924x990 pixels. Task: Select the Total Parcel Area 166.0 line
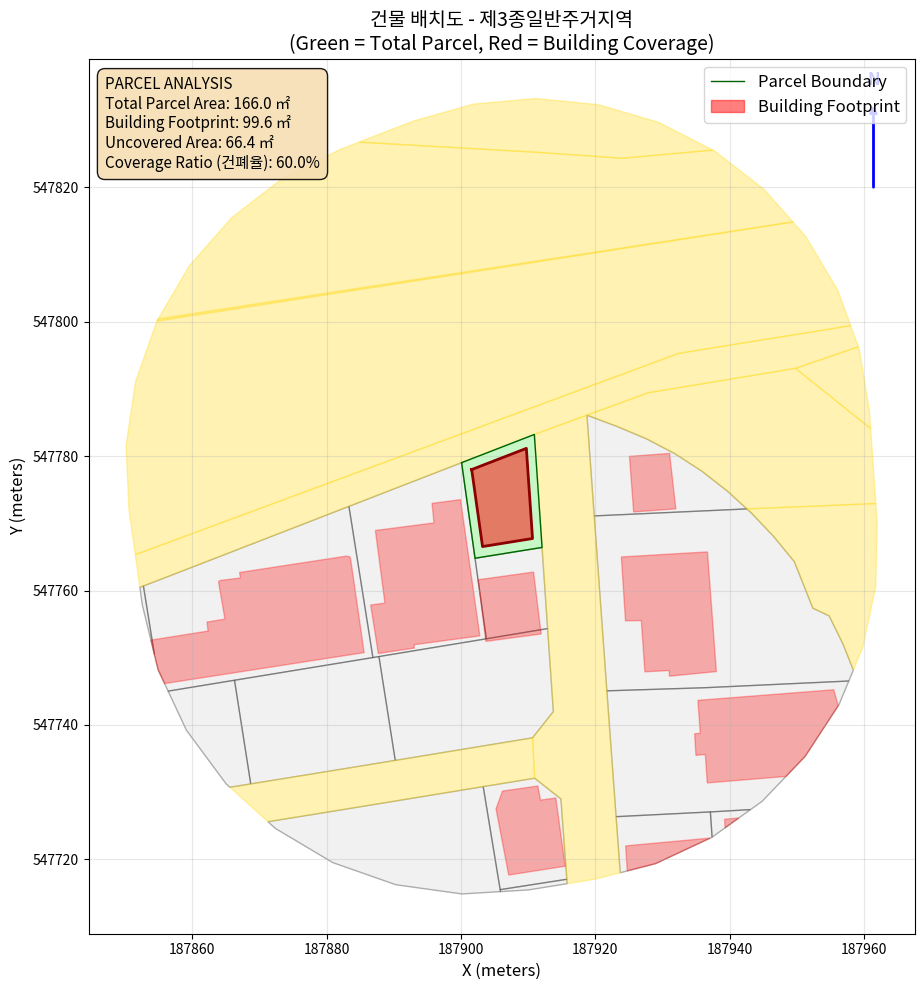click(x=197, y=103)
